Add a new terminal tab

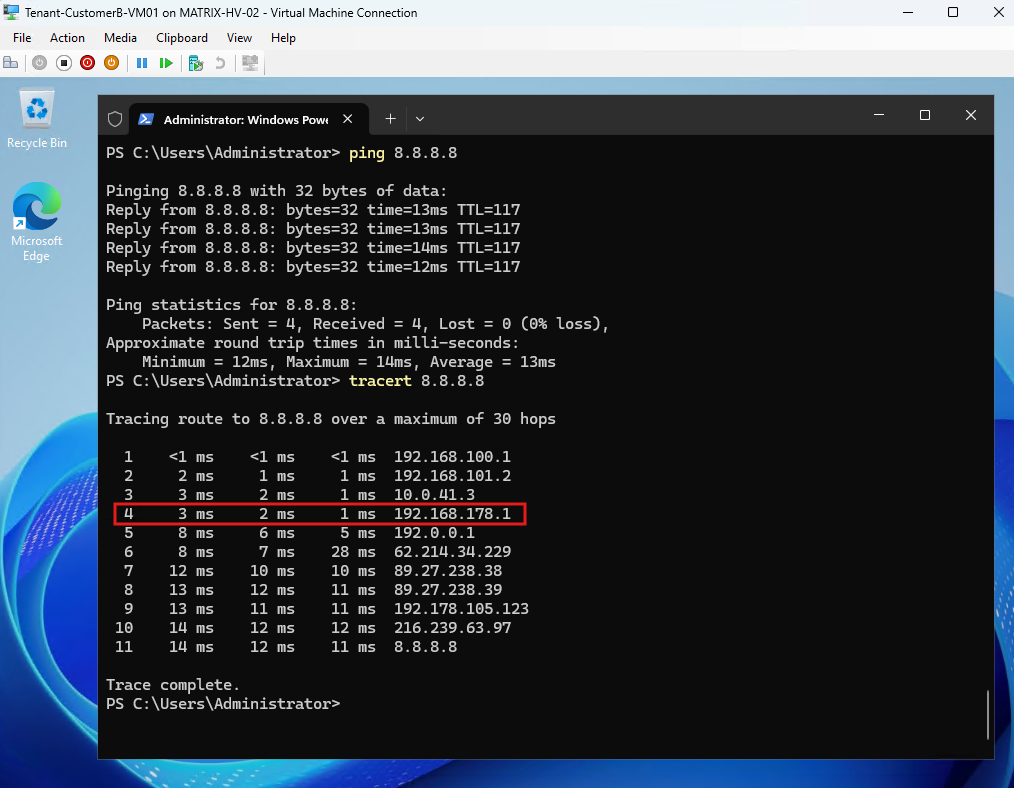(x=390, y=119)
